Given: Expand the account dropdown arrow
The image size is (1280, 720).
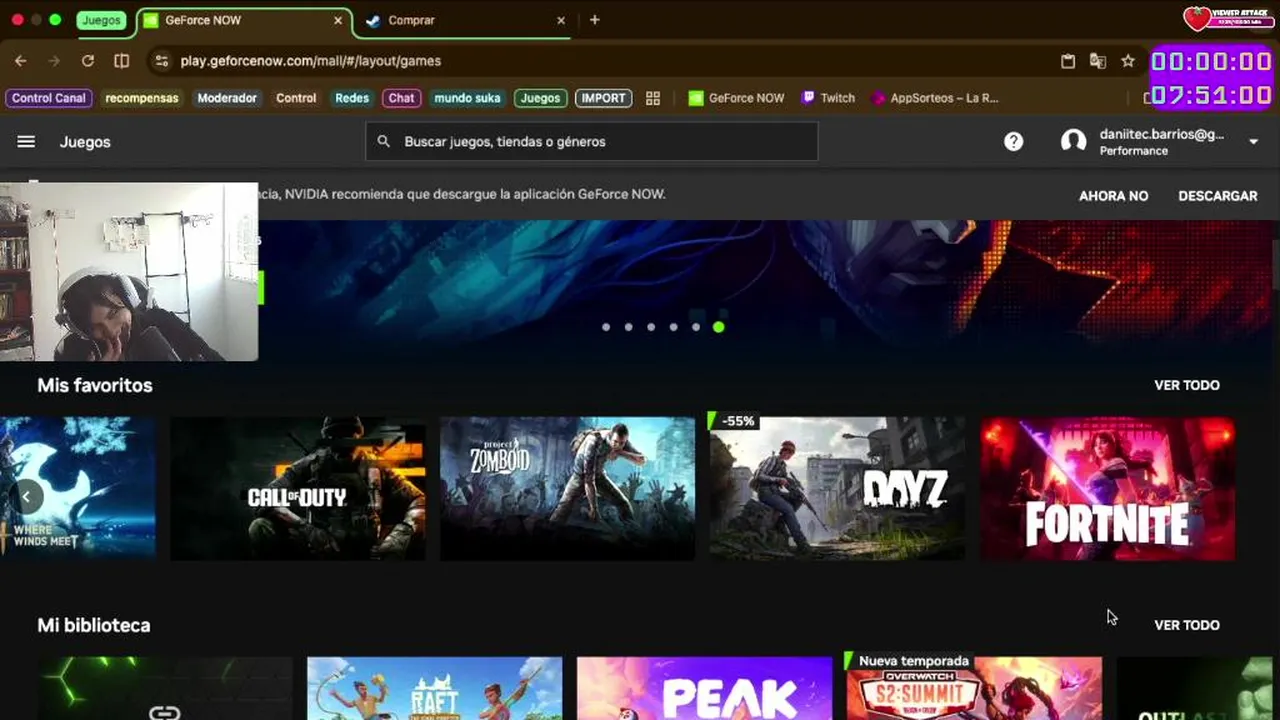Looking at the screenshot, I should [x=1253, y=142].
